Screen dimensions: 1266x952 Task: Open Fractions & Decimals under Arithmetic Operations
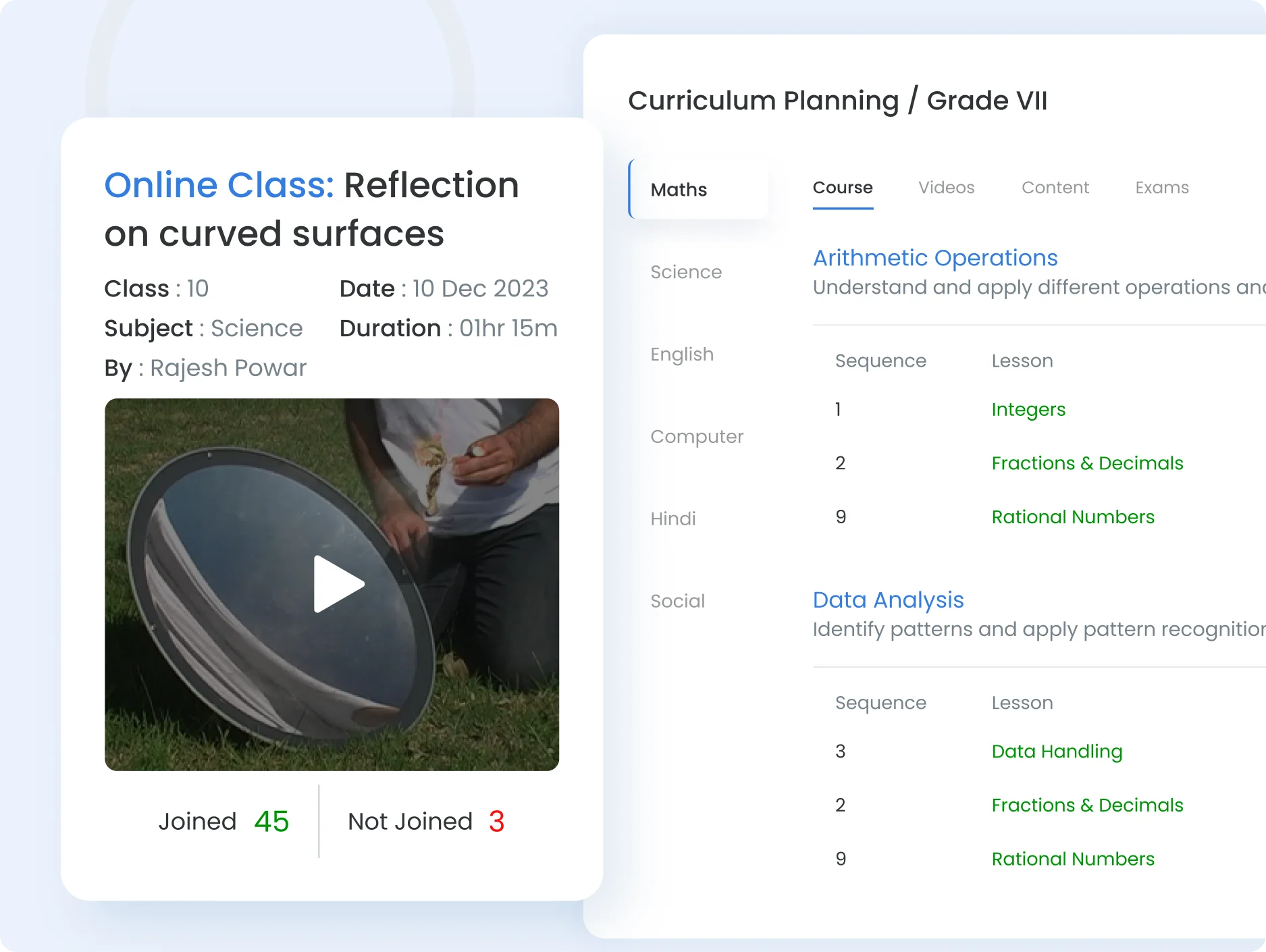(x=1086, y=463)
